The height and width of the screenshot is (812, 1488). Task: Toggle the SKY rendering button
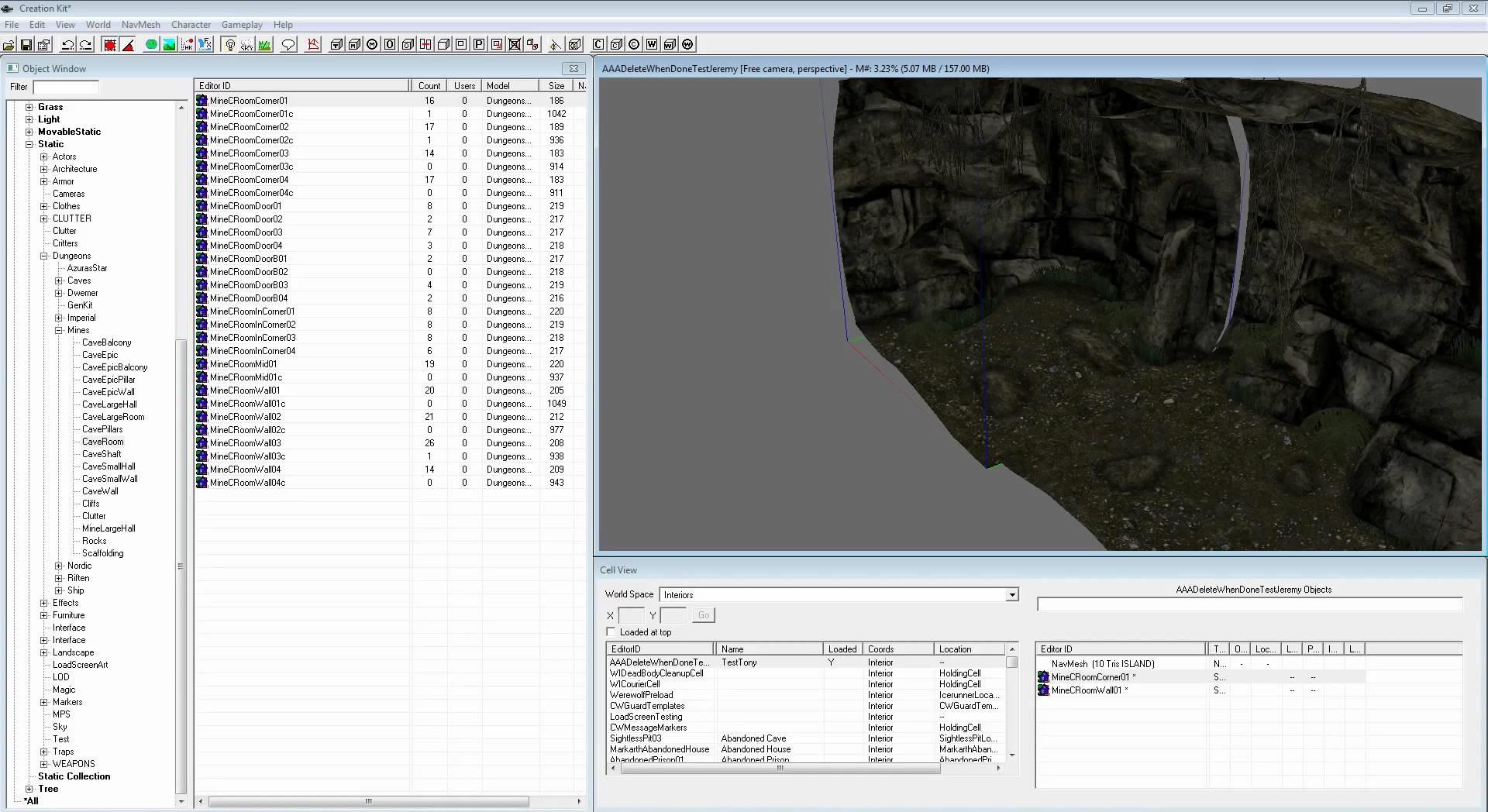click(x=246, y=44)
